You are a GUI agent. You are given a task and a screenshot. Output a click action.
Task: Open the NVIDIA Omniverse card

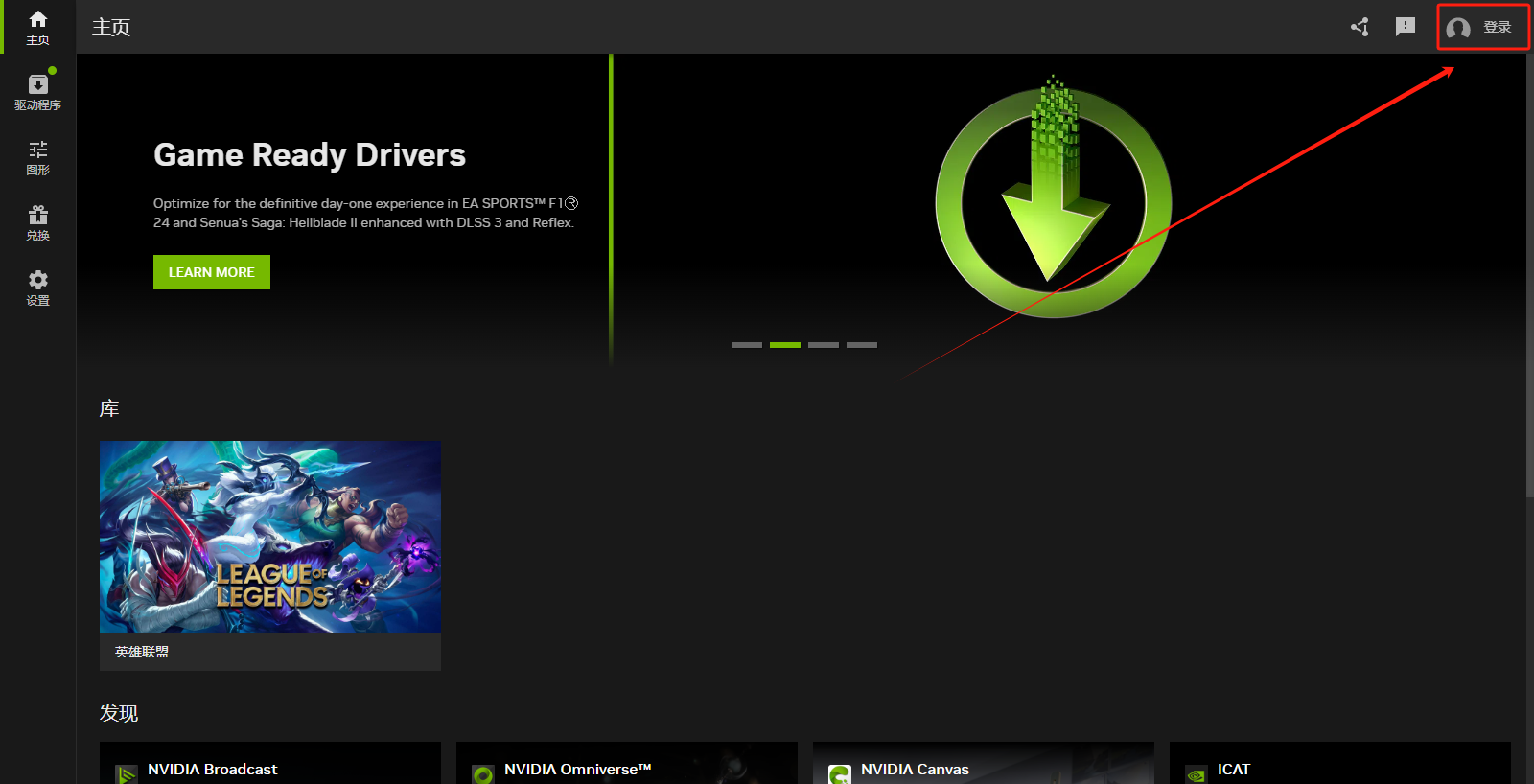click(627, 763)
